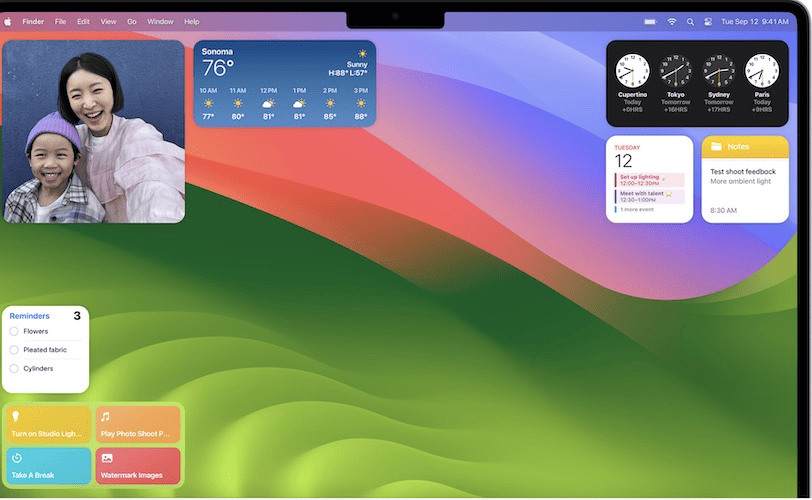Click the Wi-Fi status icon
The width and height of the screenshot is (812, 500).
coord(672,21)
